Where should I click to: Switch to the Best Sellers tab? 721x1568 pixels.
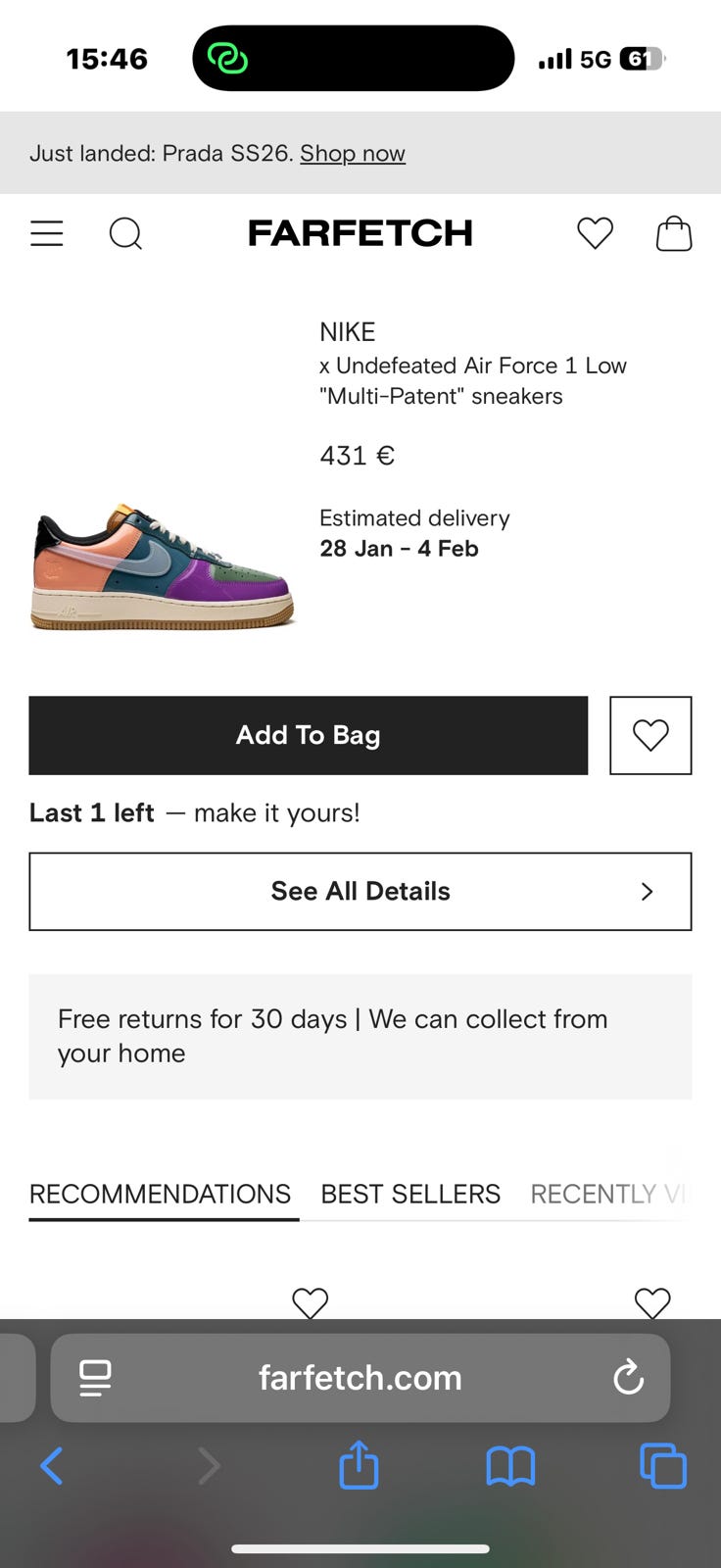click(410, 1194)
